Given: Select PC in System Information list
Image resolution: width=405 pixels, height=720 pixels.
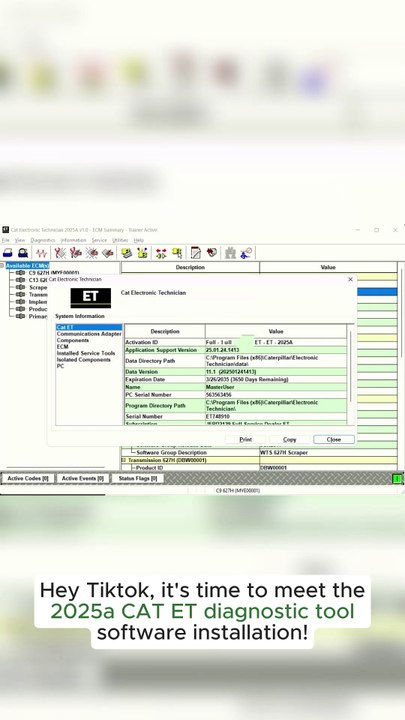Looking at the screenshot, I should tap(60, 366).
